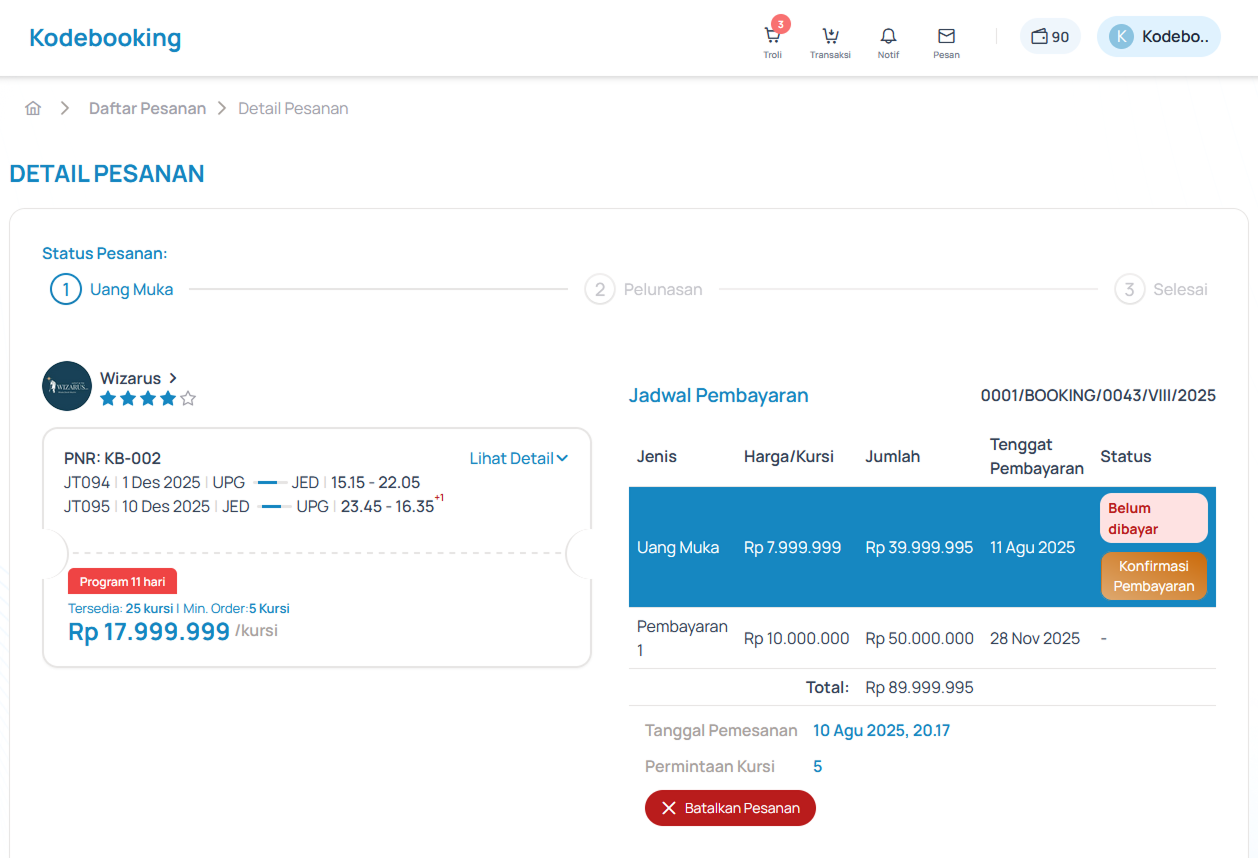1258x858 pixels.
Task: Open the Troli shopping cart icon
Action: tap(772, 38)
